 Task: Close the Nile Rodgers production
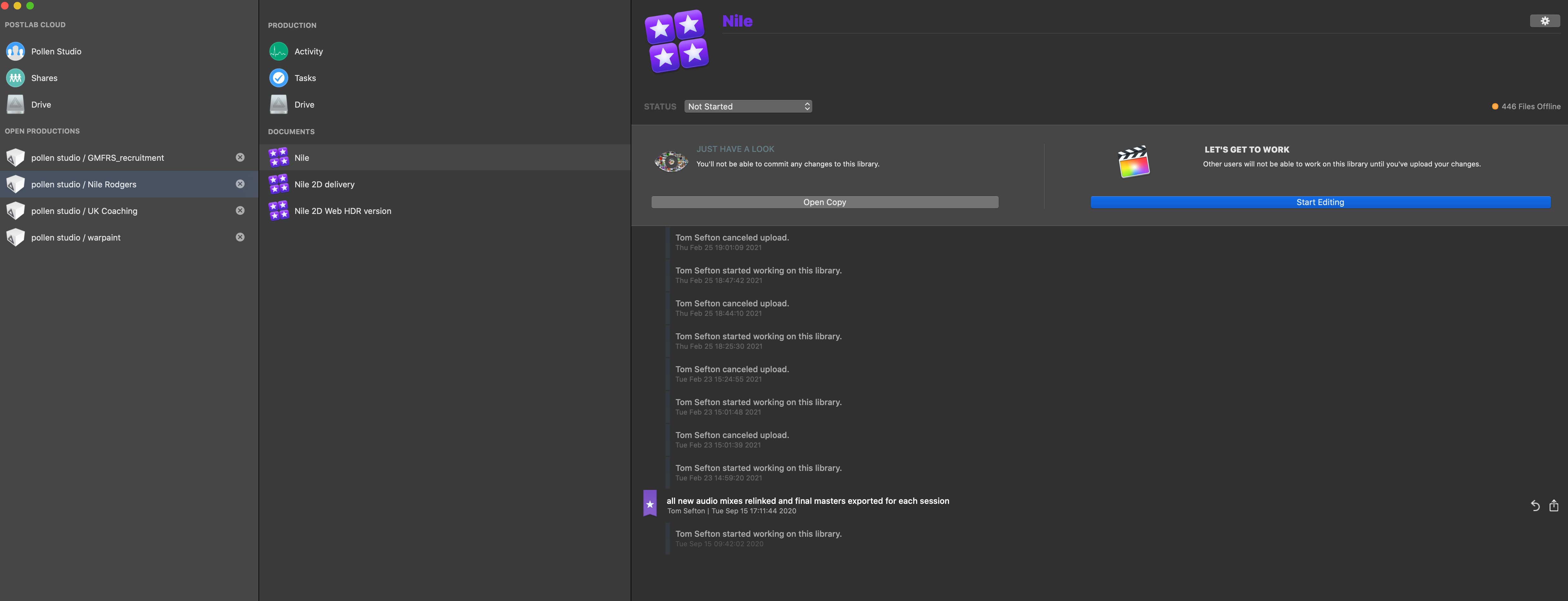[x=241, y=184]
